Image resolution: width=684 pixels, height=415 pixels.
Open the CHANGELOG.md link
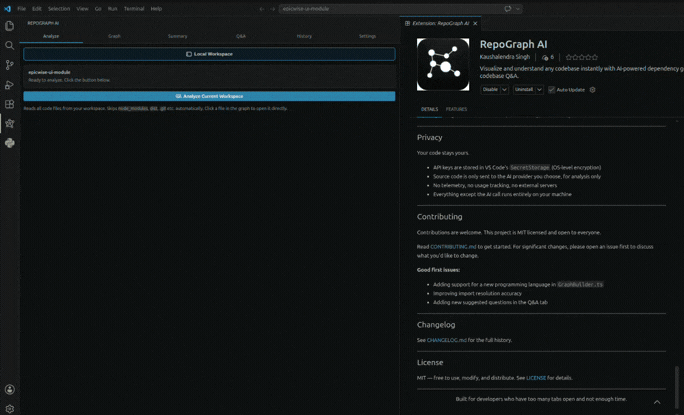point(447,340)
